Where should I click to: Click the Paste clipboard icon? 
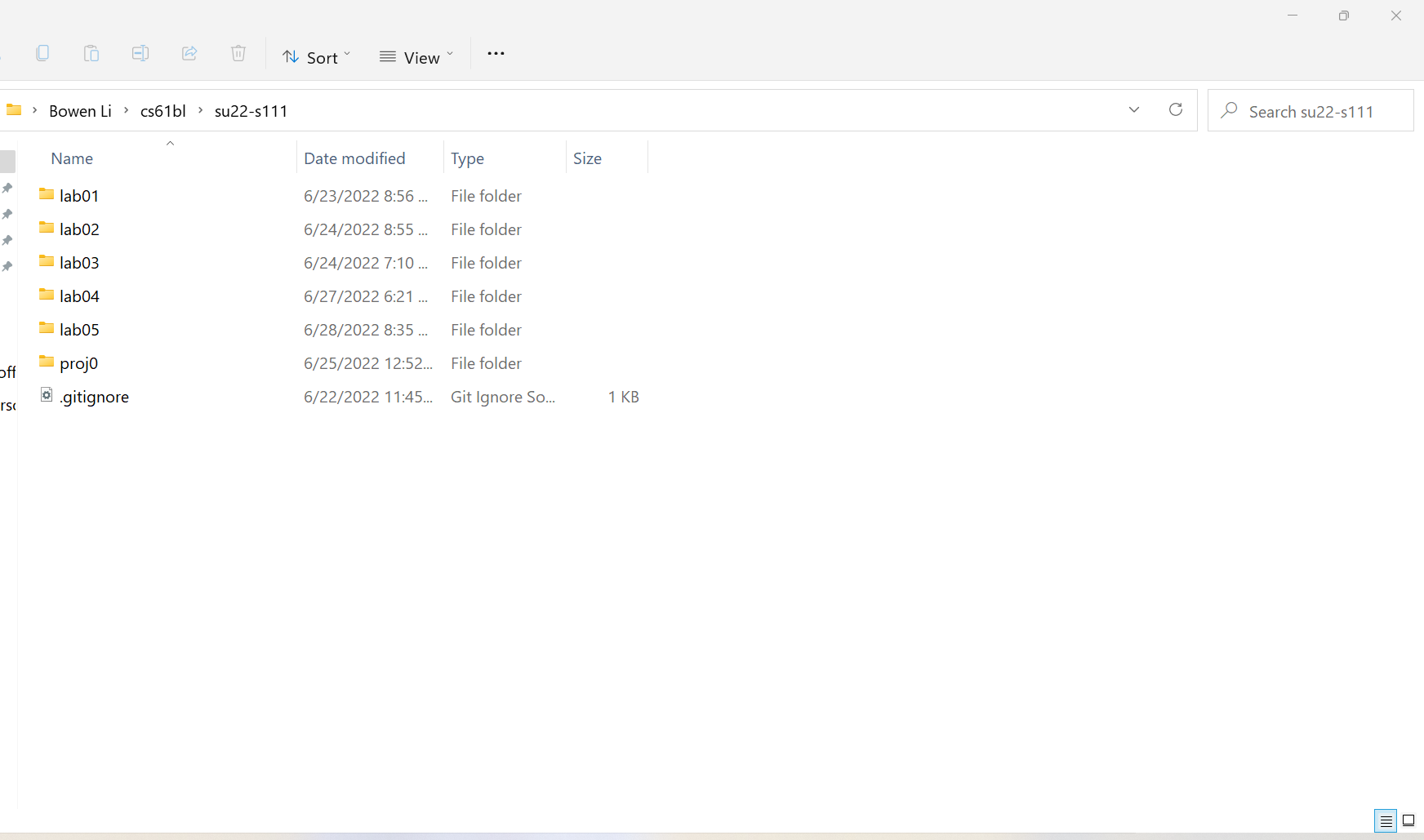tap(91, 54)
